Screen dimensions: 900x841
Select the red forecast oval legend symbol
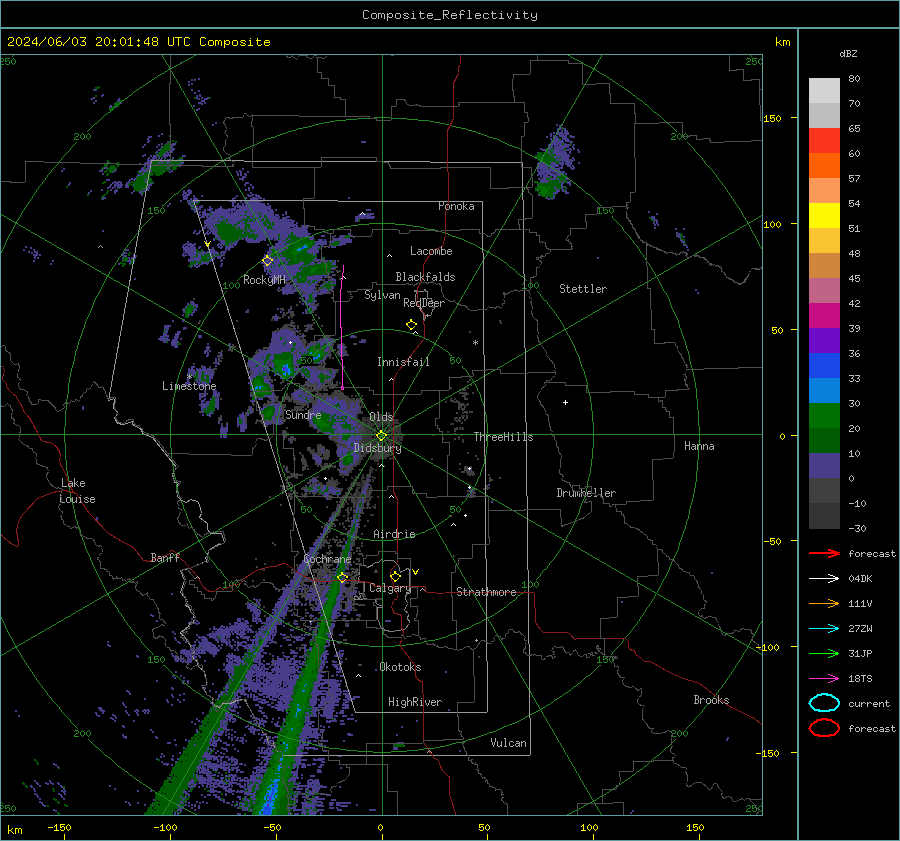click(824, 728)
